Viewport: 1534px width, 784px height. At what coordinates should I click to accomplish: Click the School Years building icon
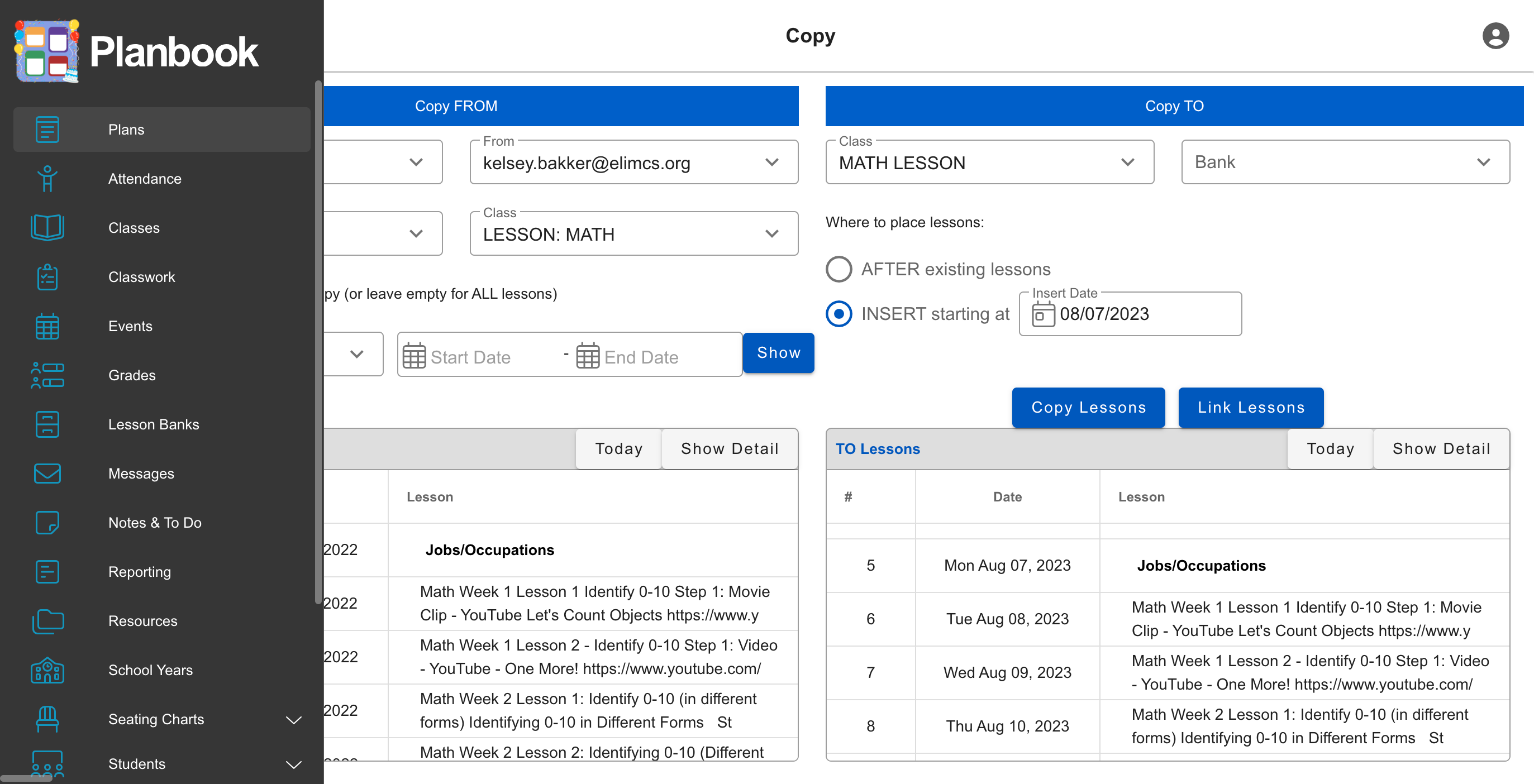(x=47, y=670)
